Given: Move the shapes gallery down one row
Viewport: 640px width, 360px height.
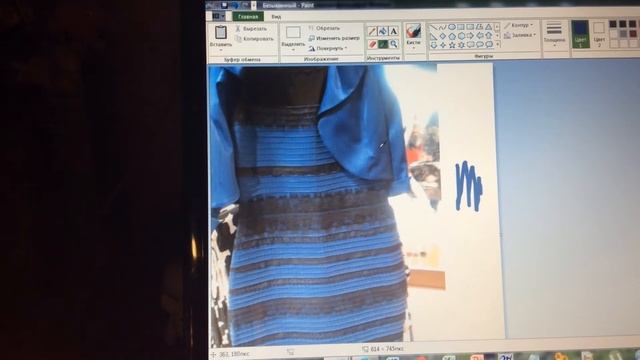Looking at the screenshot, I should click(x=498, y=36).
